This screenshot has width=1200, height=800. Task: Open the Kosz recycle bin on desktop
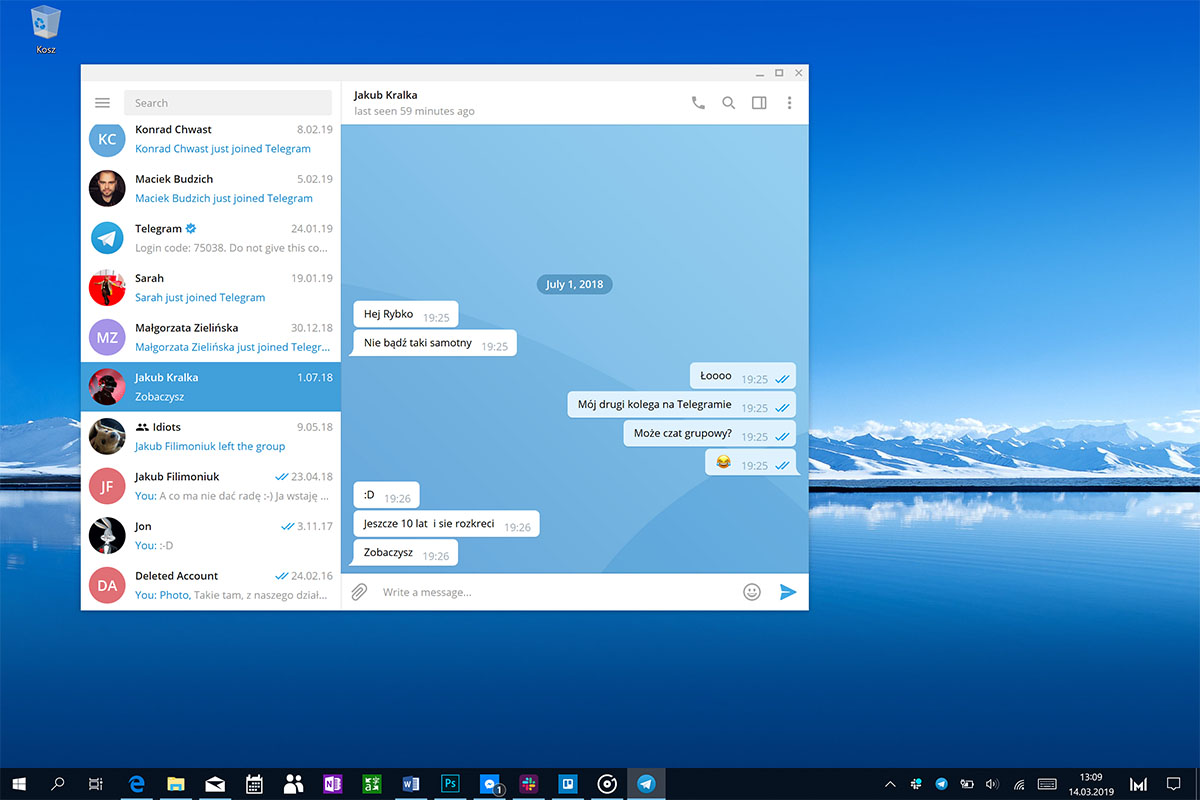tap(45, 29)
